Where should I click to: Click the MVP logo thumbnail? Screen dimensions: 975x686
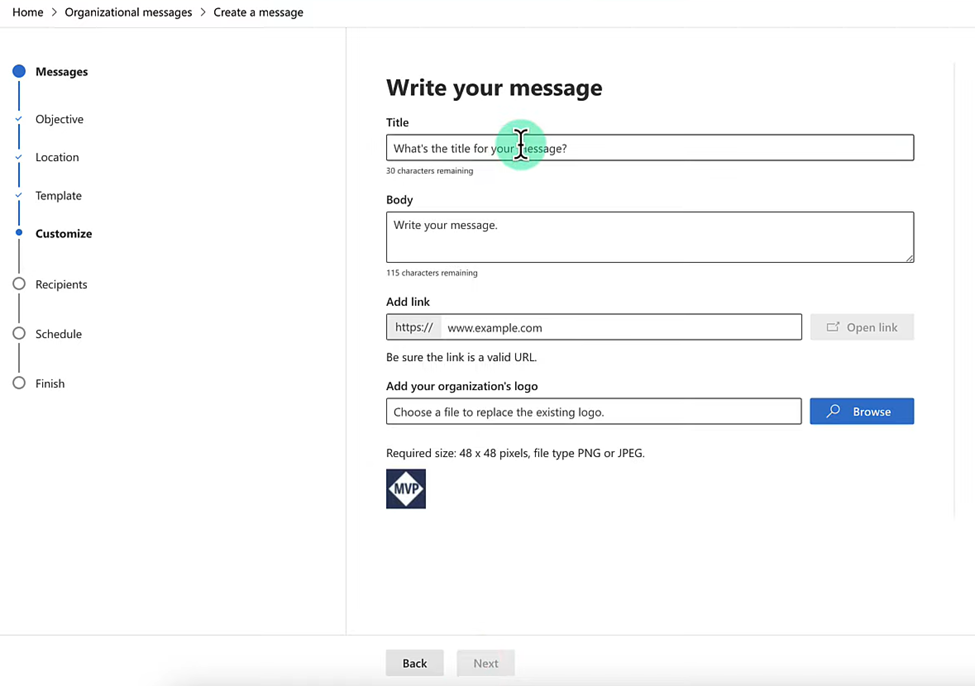click(406, 489)
